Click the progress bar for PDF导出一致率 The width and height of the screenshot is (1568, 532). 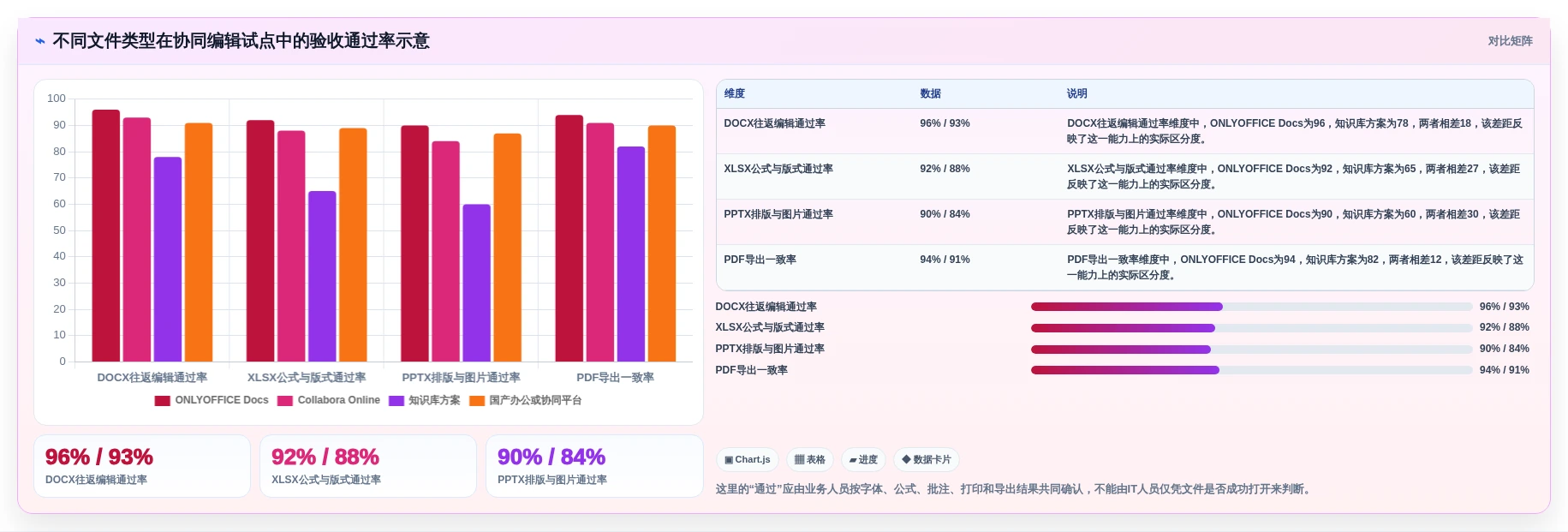(x=1251, y=370)
